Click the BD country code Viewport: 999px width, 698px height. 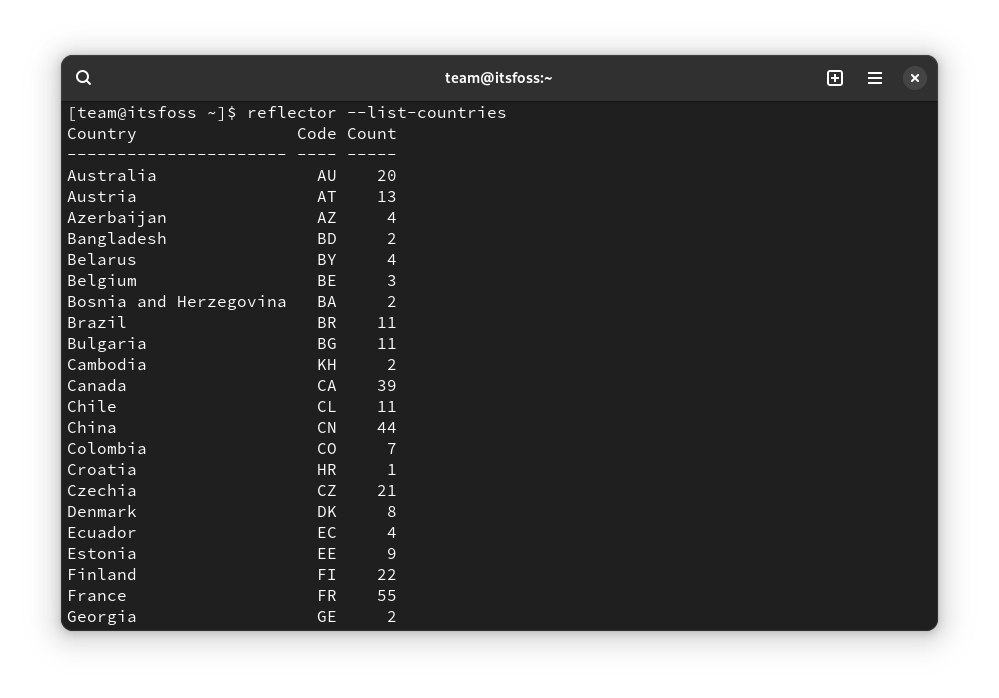[327, 239]
